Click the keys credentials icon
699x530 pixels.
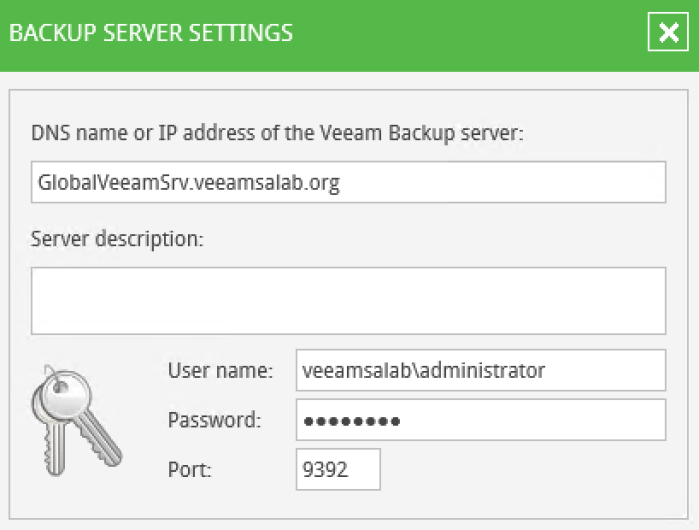coord(77,420)
